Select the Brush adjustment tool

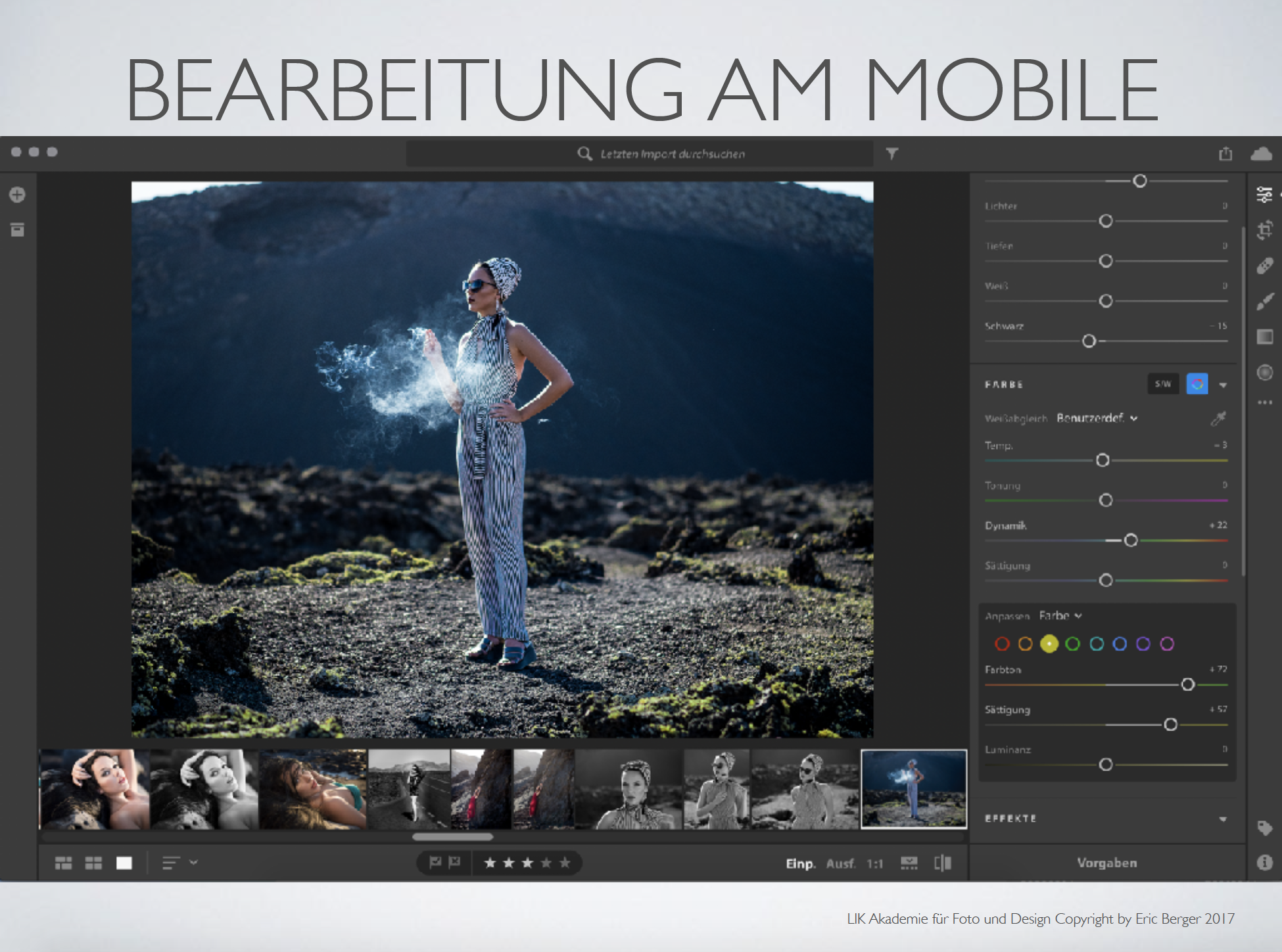pos(1264,302)
